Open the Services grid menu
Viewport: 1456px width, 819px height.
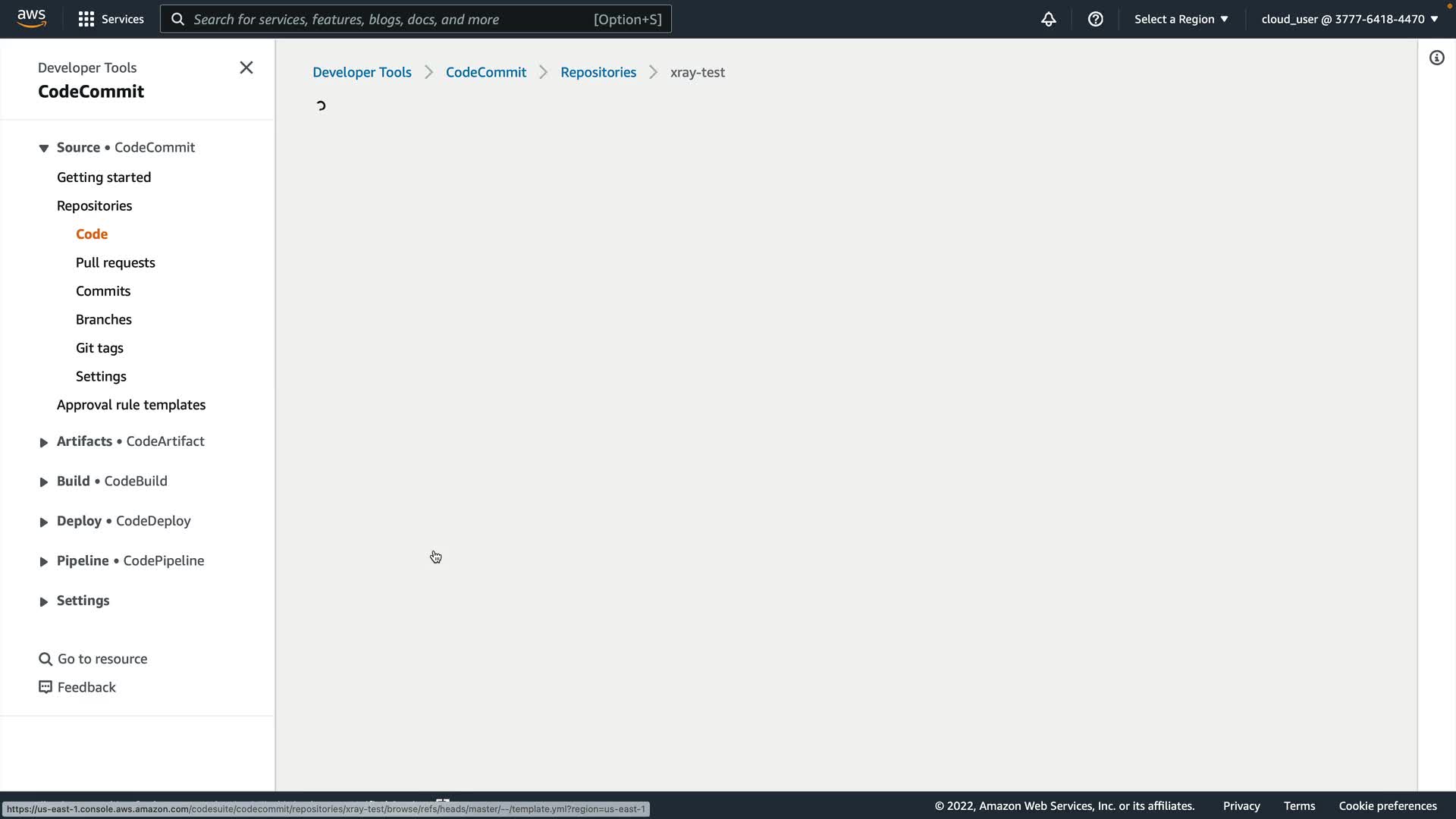[111, 19]
